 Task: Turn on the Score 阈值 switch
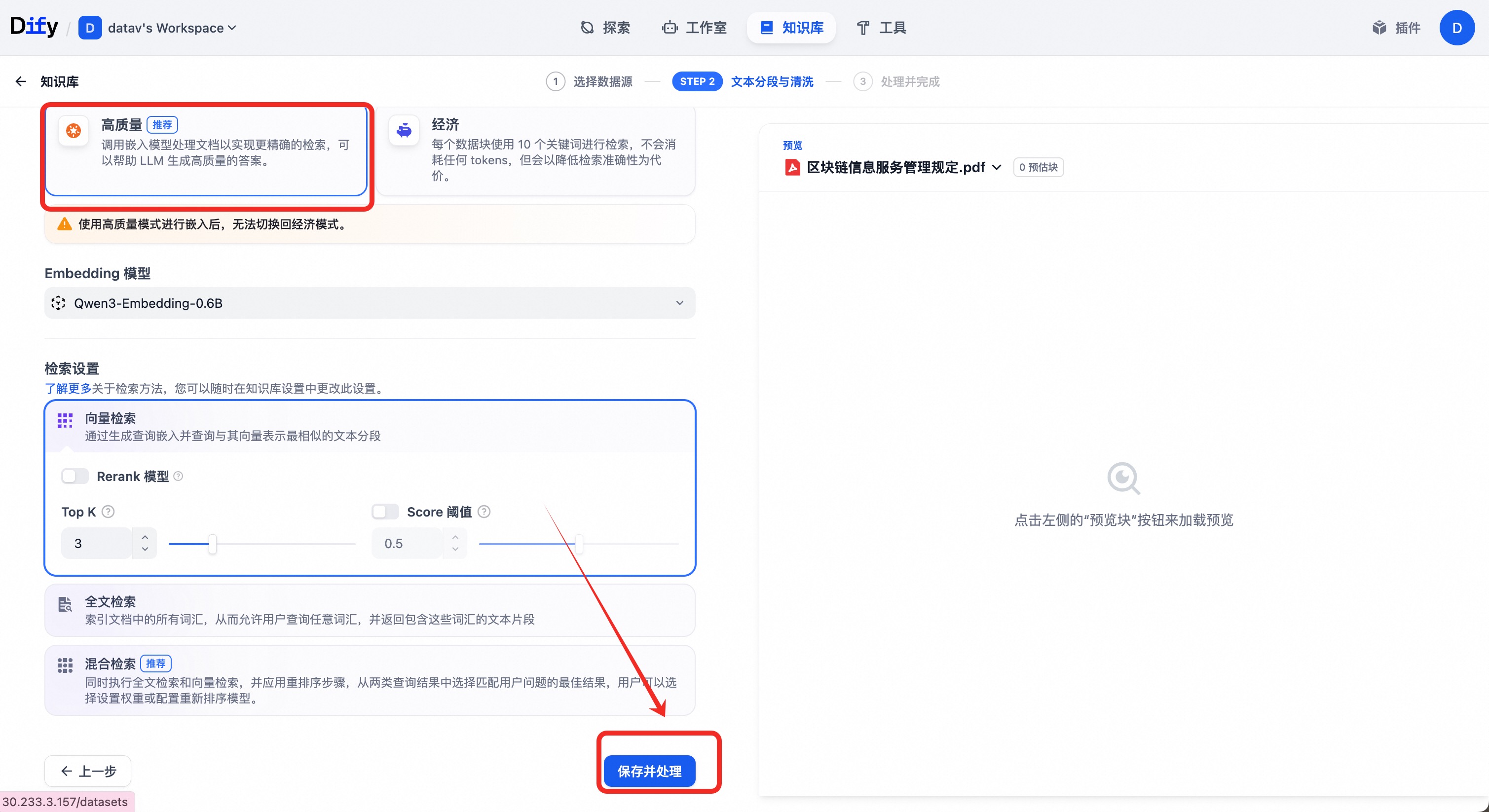(x=385, y=512)
